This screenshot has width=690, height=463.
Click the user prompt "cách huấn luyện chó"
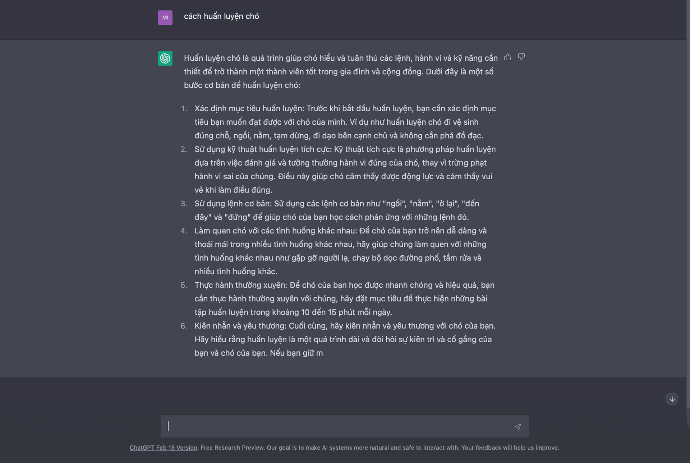click(221, 17)
